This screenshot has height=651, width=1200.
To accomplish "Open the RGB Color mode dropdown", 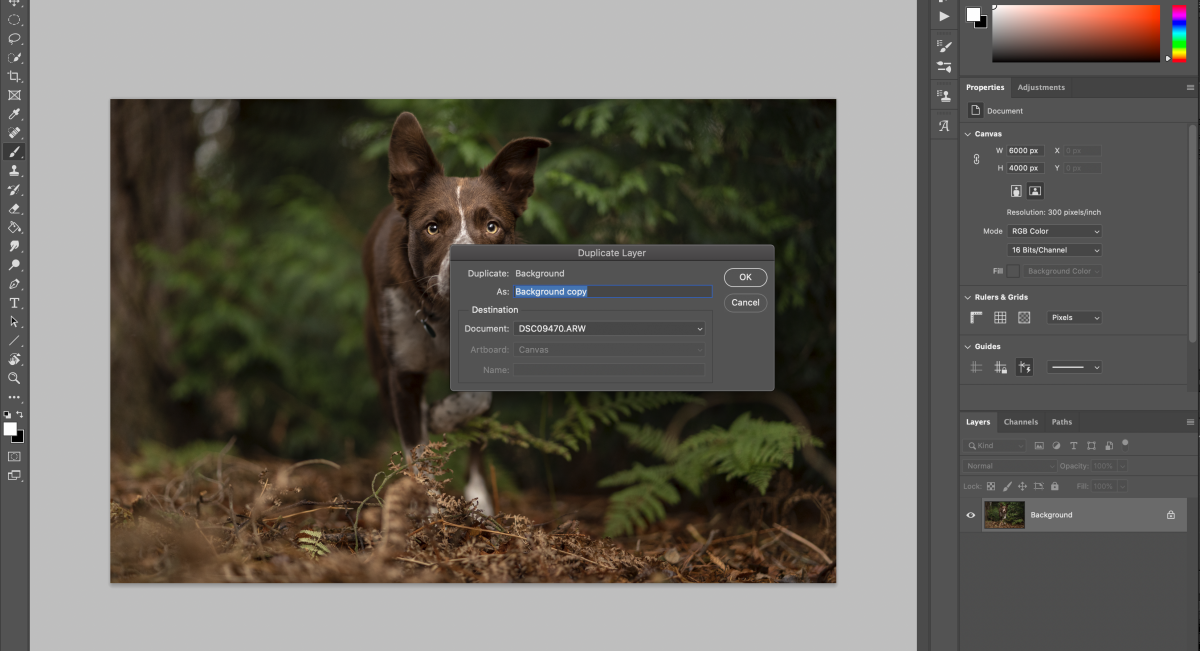I will (1053, 230).
